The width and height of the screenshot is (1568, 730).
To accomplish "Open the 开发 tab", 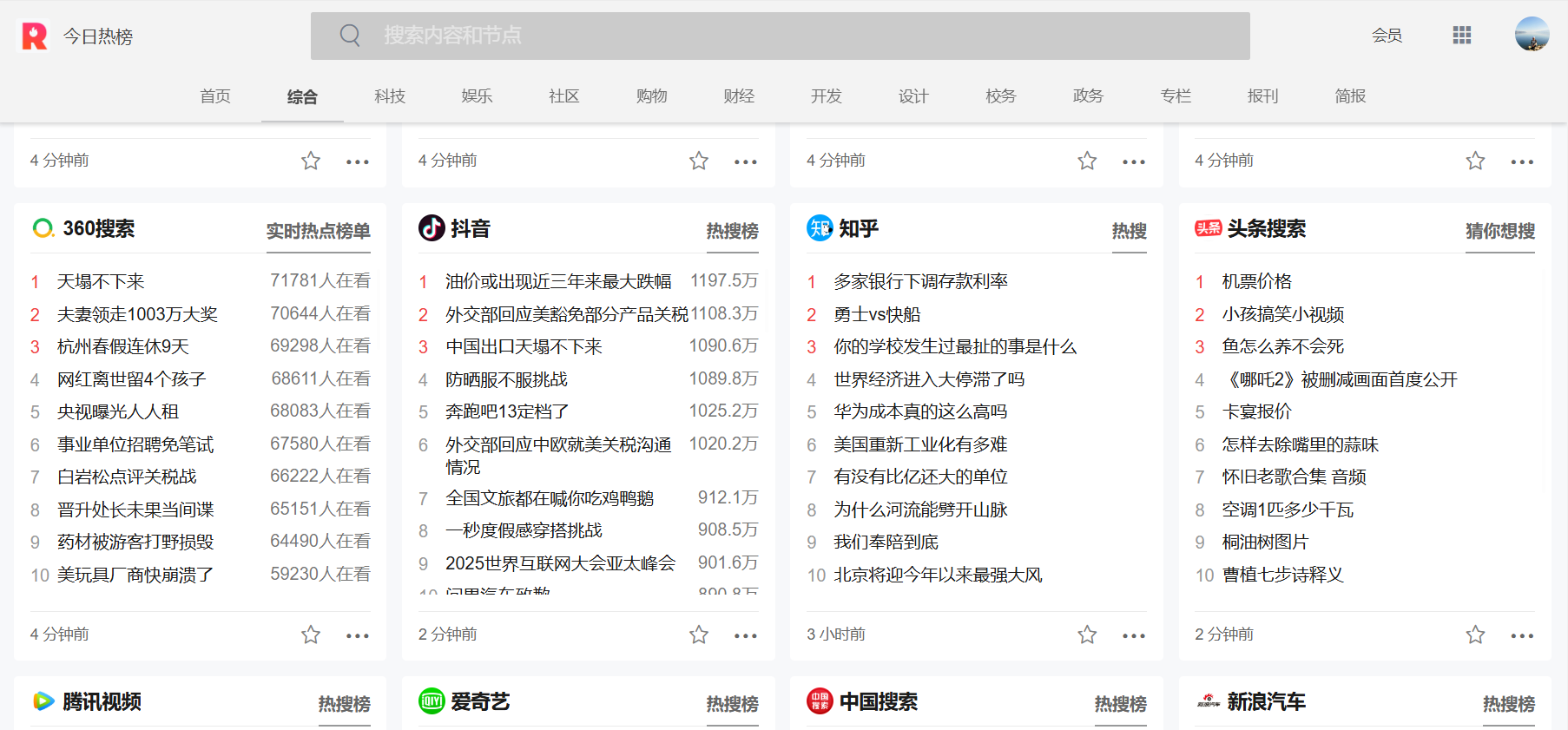I will click(x=827, y=96).
